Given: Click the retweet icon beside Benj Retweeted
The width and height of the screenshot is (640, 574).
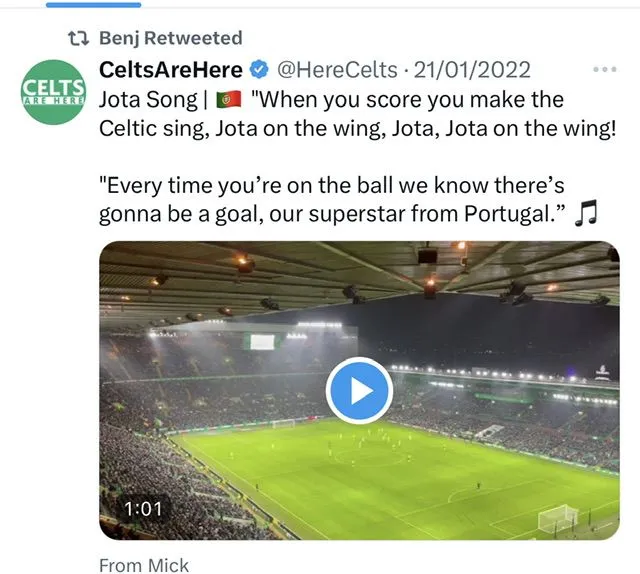Looking at the screenshot, I should [75, 38].
